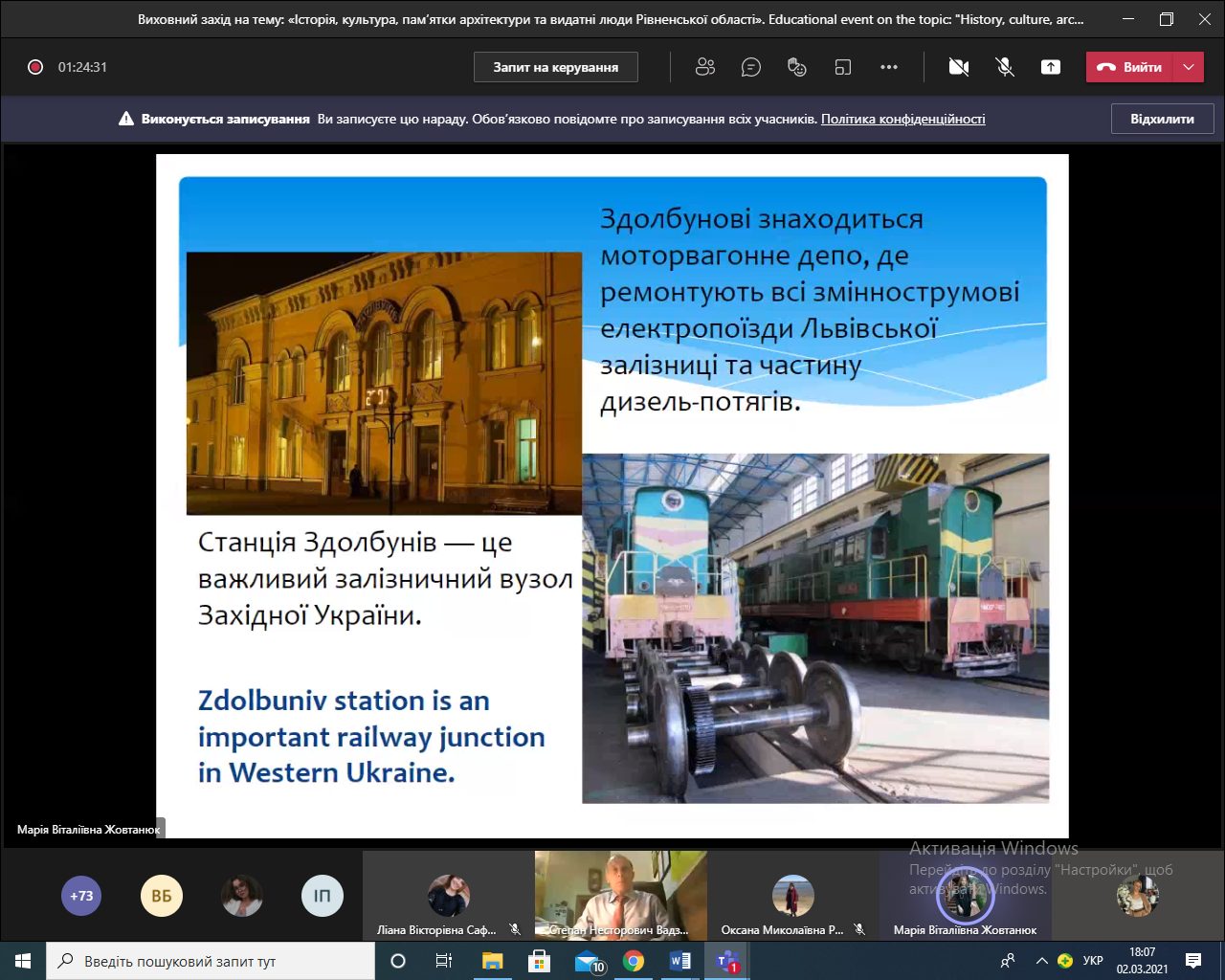Screen dimensions: 1225x980
Task: Open Google Chrome from the taskbar
Action: (633, 961)
